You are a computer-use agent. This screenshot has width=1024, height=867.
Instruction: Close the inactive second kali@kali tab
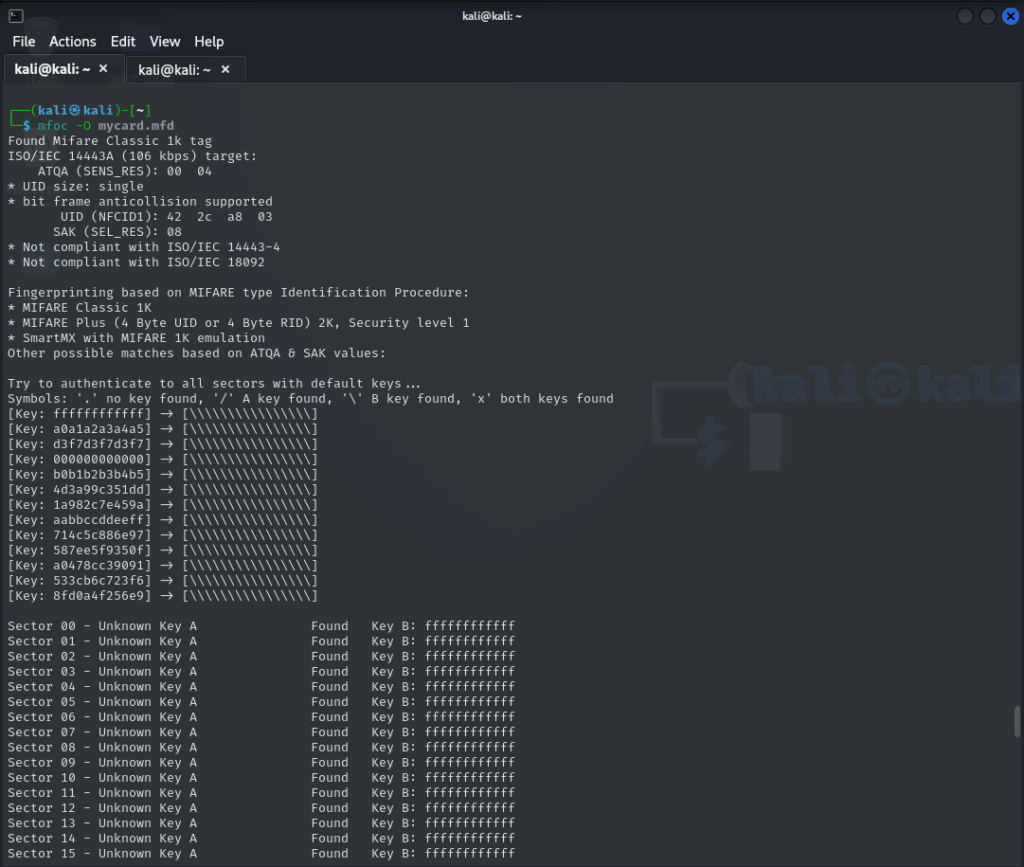(x=225, y=69)
